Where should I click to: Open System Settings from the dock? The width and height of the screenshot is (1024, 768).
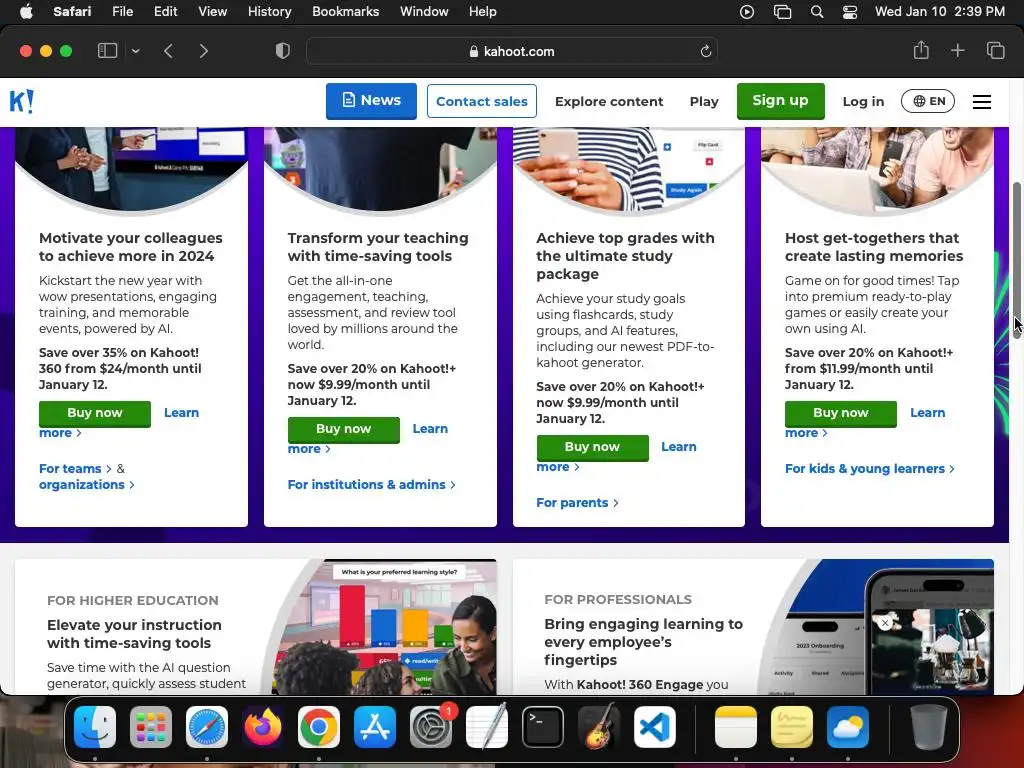[x=431, y=727]
